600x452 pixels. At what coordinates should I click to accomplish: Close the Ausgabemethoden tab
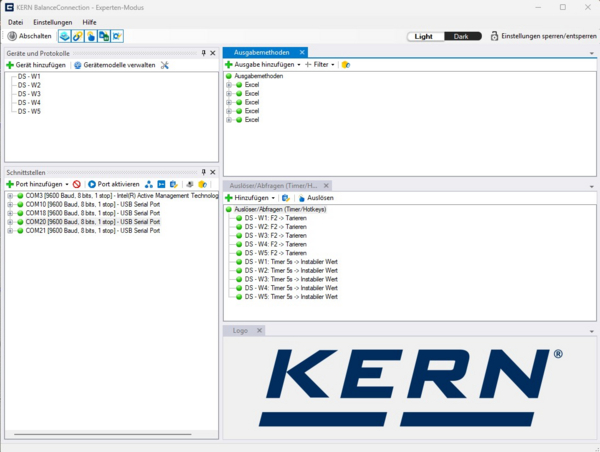click(x=302, y=52)
